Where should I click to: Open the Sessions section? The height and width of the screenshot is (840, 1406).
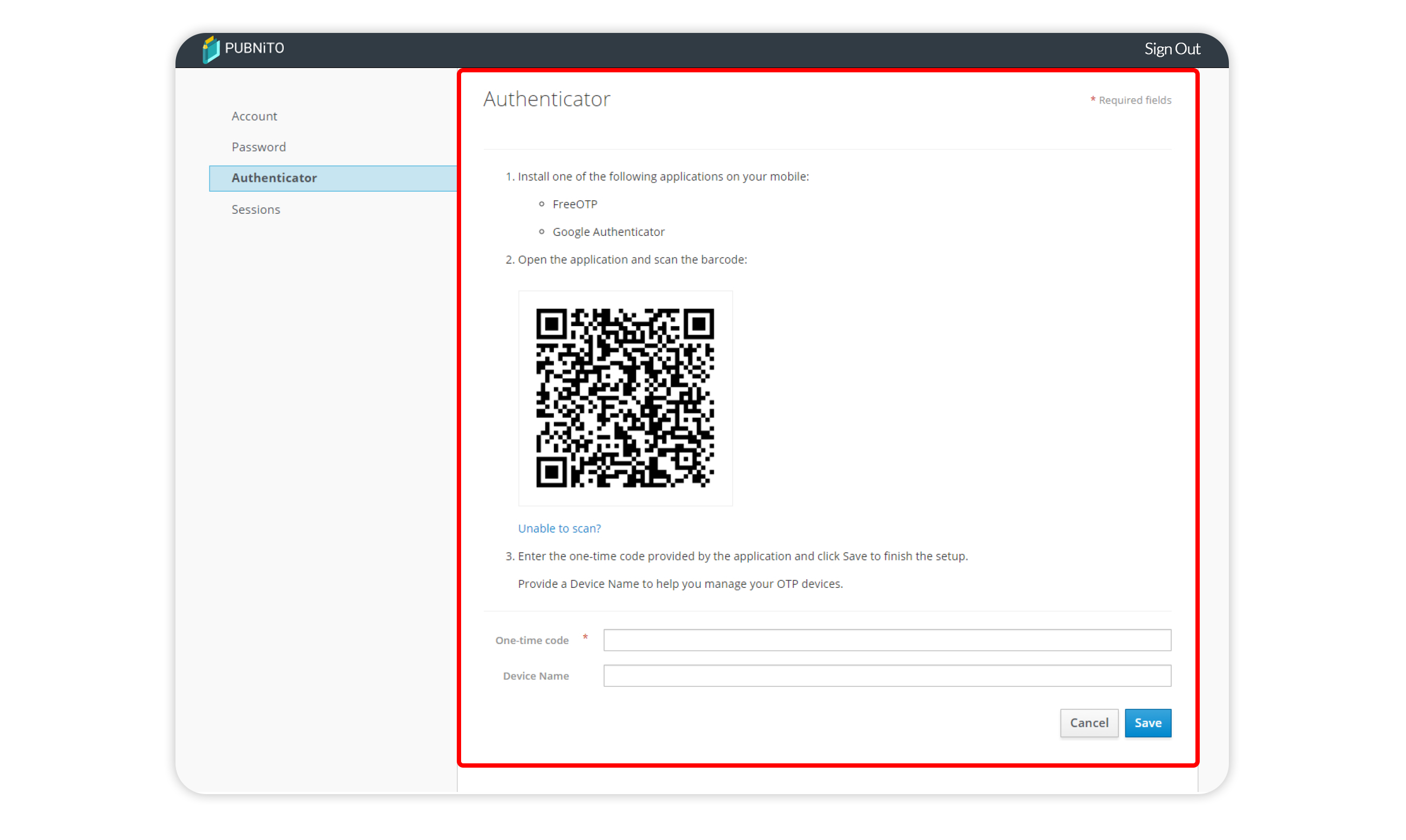pos(255,209)
